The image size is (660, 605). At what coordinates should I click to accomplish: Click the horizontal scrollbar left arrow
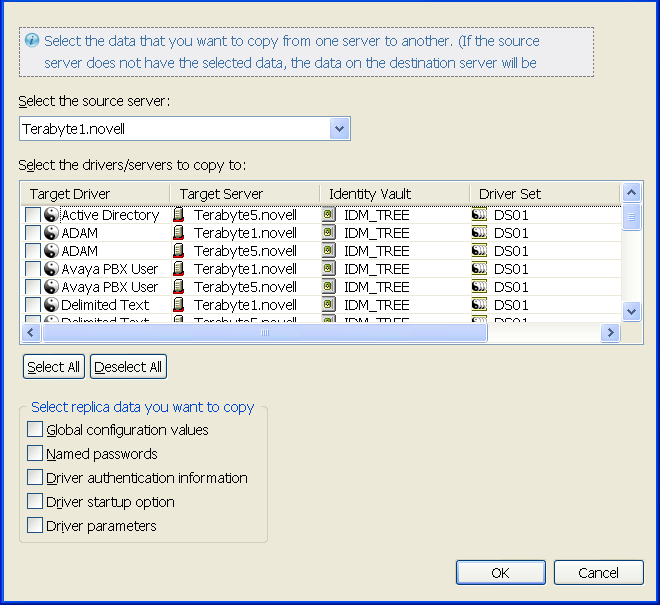pyautogui.click(x=31, y=333)
